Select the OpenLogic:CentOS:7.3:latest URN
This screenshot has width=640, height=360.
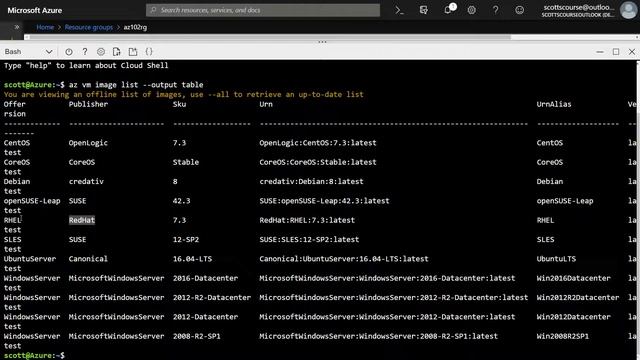[318, 143]
